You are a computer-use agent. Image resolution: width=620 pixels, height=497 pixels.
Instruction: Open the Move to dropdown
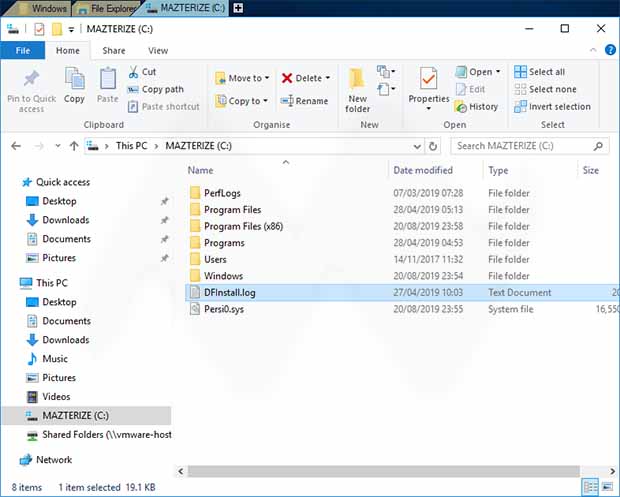[x=242, y=78]
